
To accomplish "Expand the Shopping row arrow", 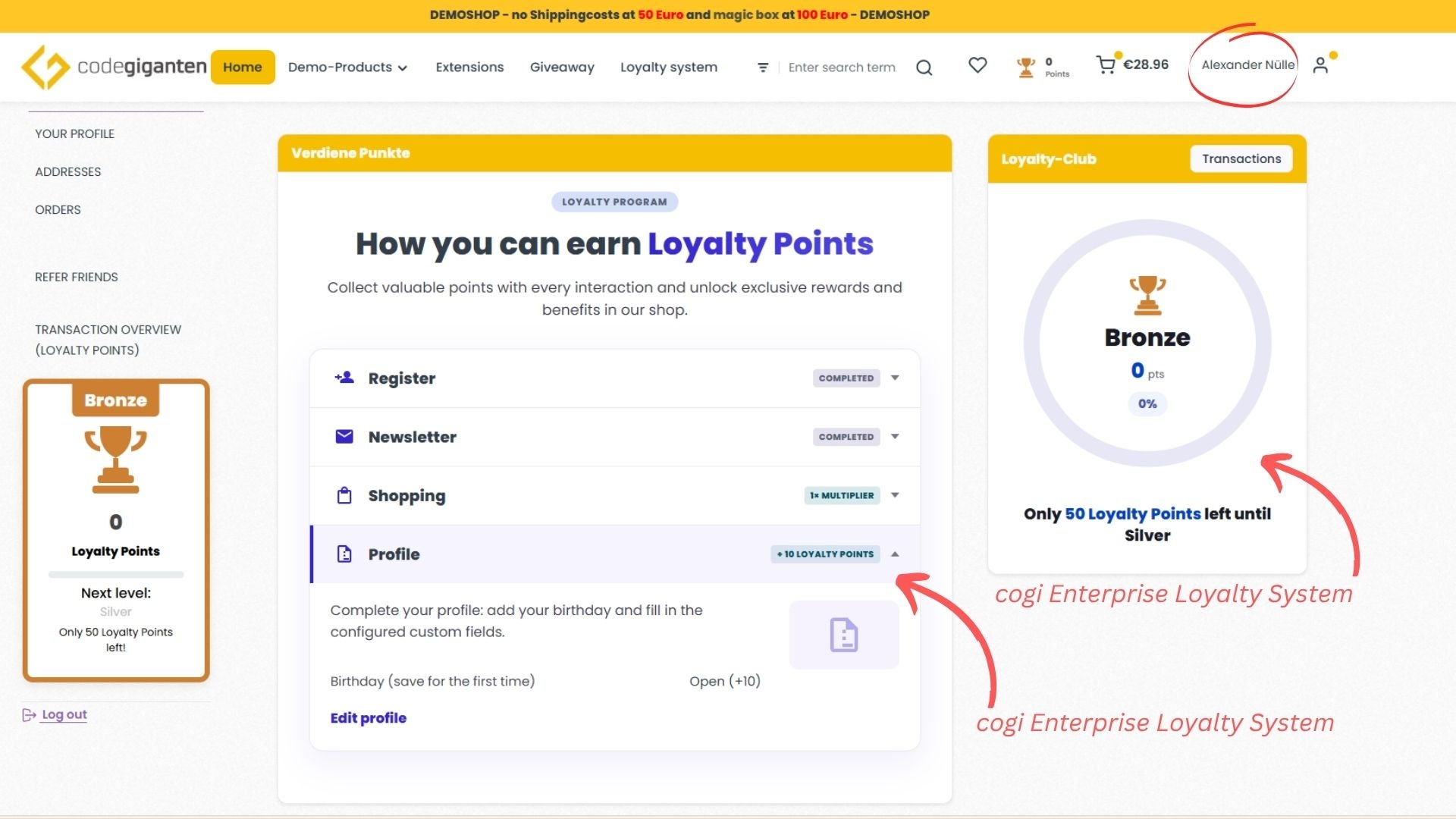I will point(895,495).
